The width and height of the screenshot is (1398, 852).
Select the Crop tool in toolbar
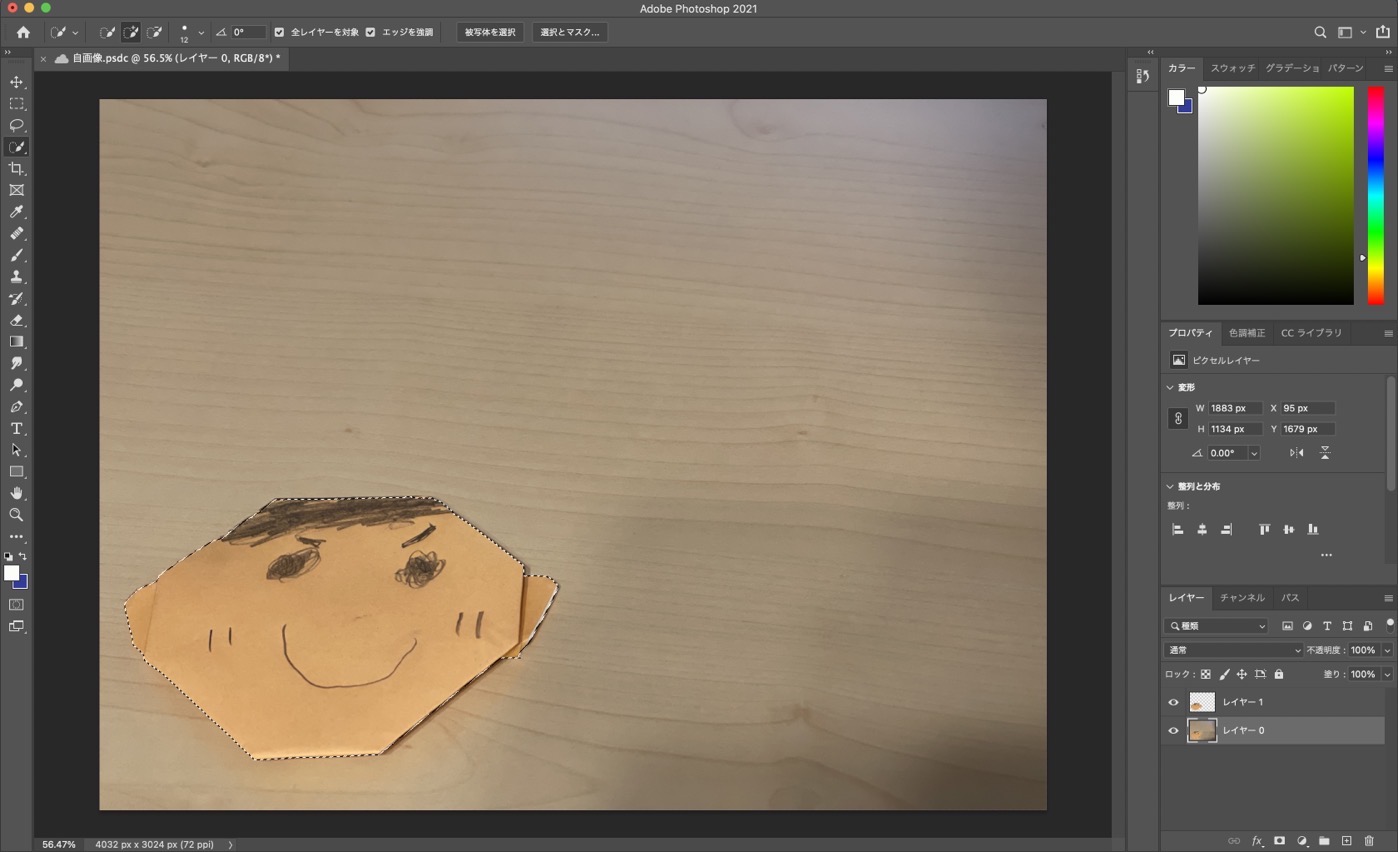click(16, 169)
